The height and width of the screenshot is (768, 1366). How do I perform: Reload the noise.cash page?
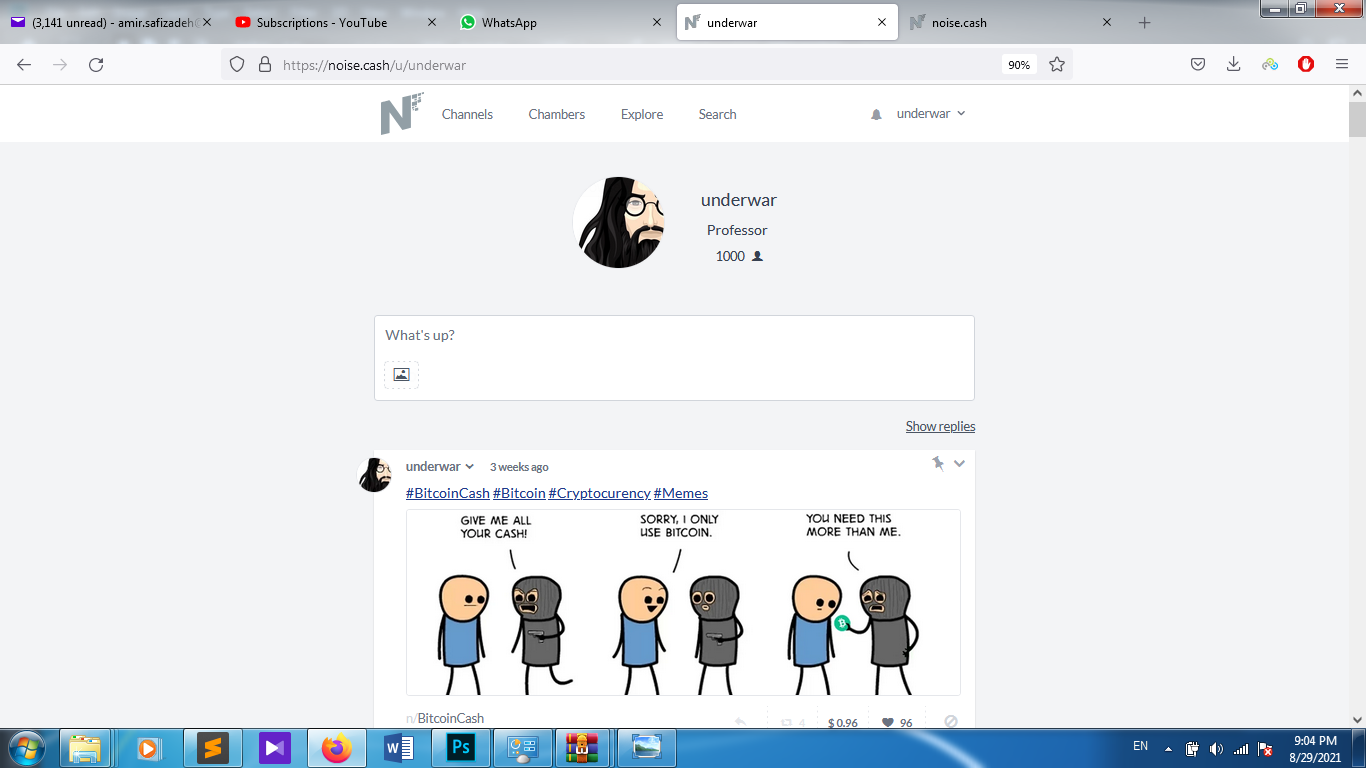pos(96,65)
